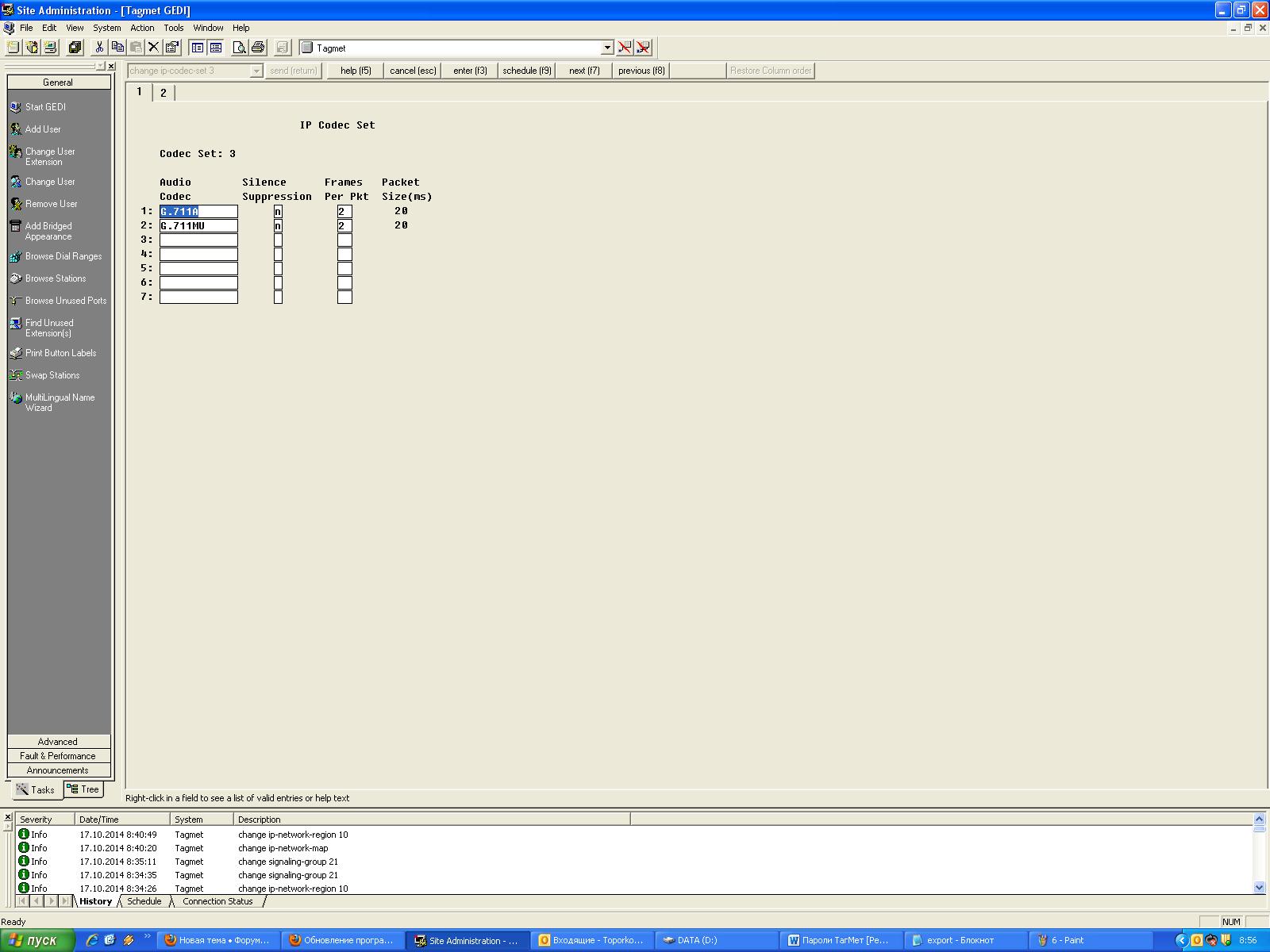
Task: Open the Edit menu
Action: click(49, 28)
